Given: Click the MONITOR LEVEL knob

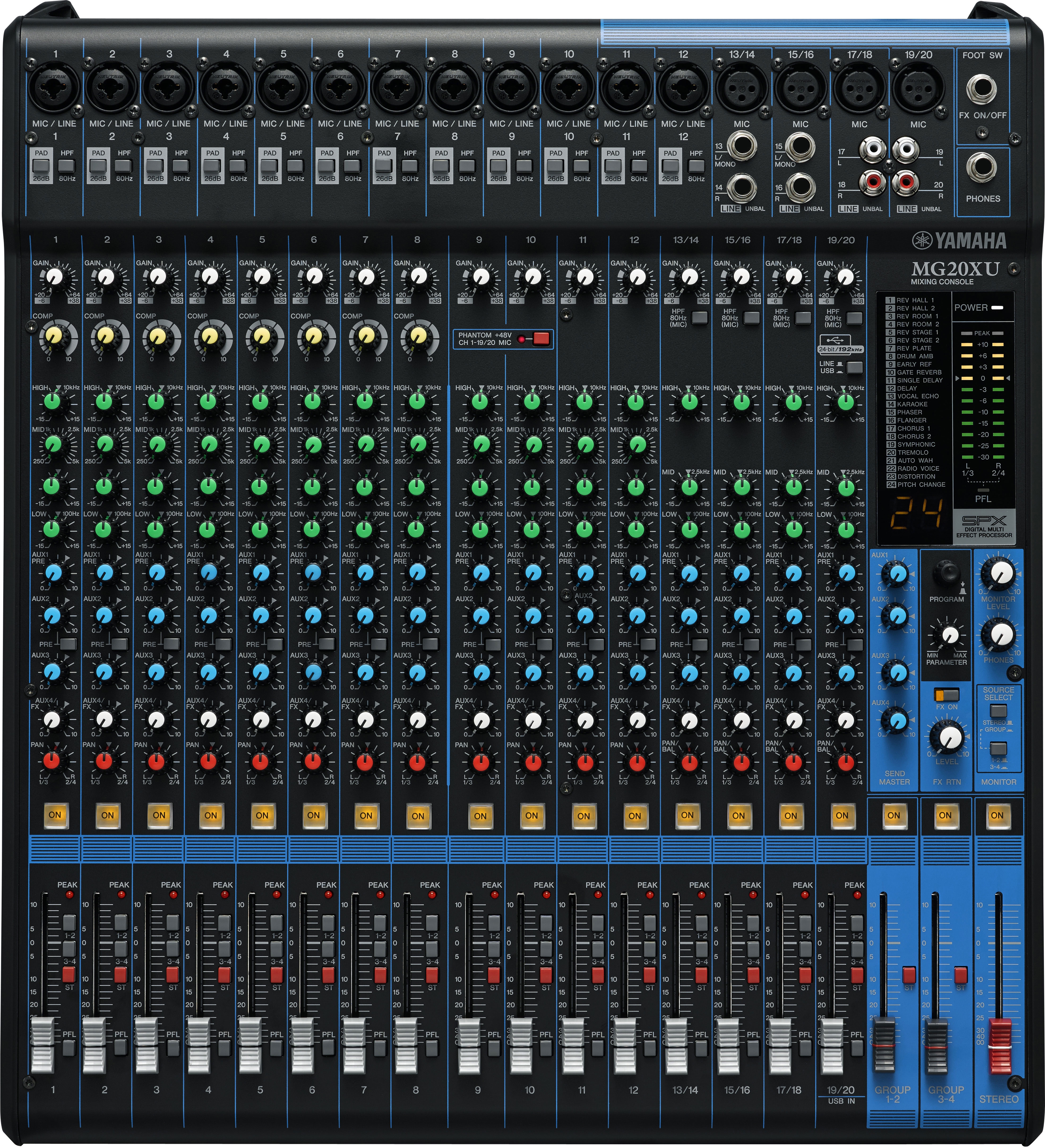Looking at the screenshot, I should point(1001,573).
